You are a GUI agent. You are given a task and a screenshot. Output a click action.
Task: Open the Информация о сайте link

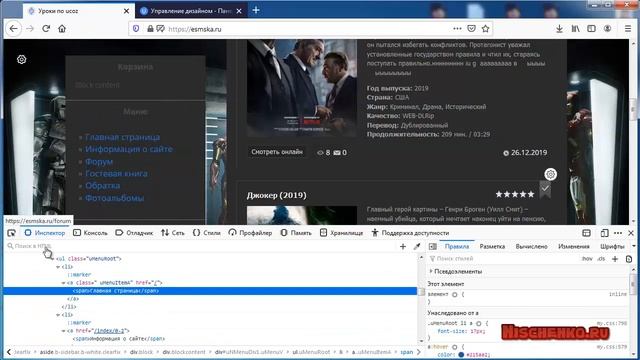[129, 149]
